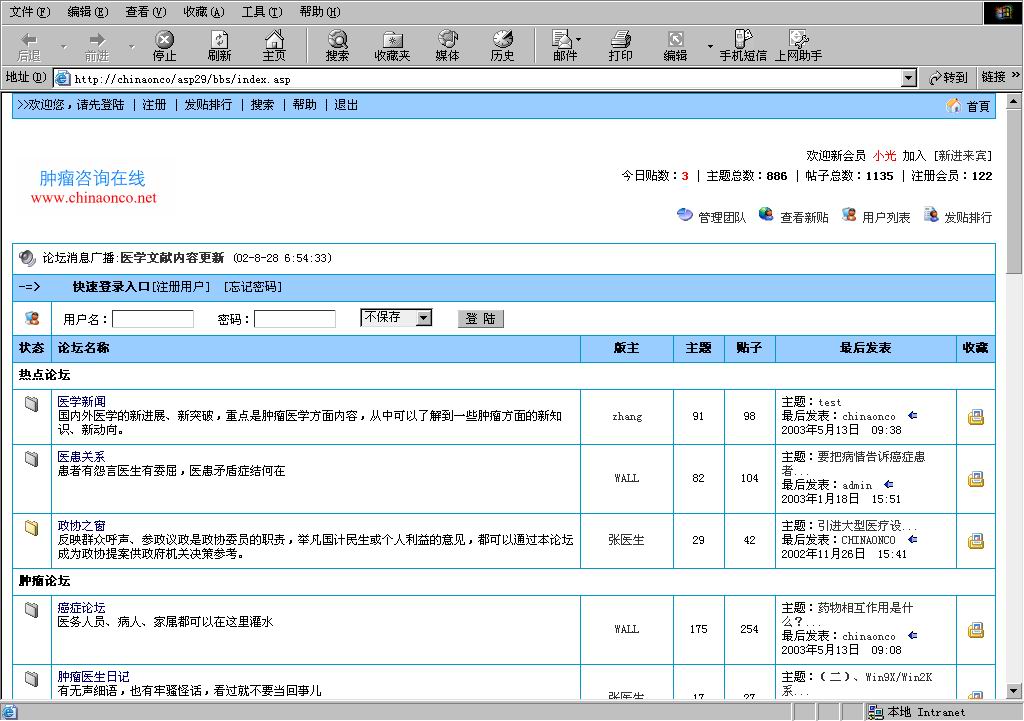Open the Forward button history dropdown arrow
Viewport: 1024px width, 721px height.
(131, 46)
